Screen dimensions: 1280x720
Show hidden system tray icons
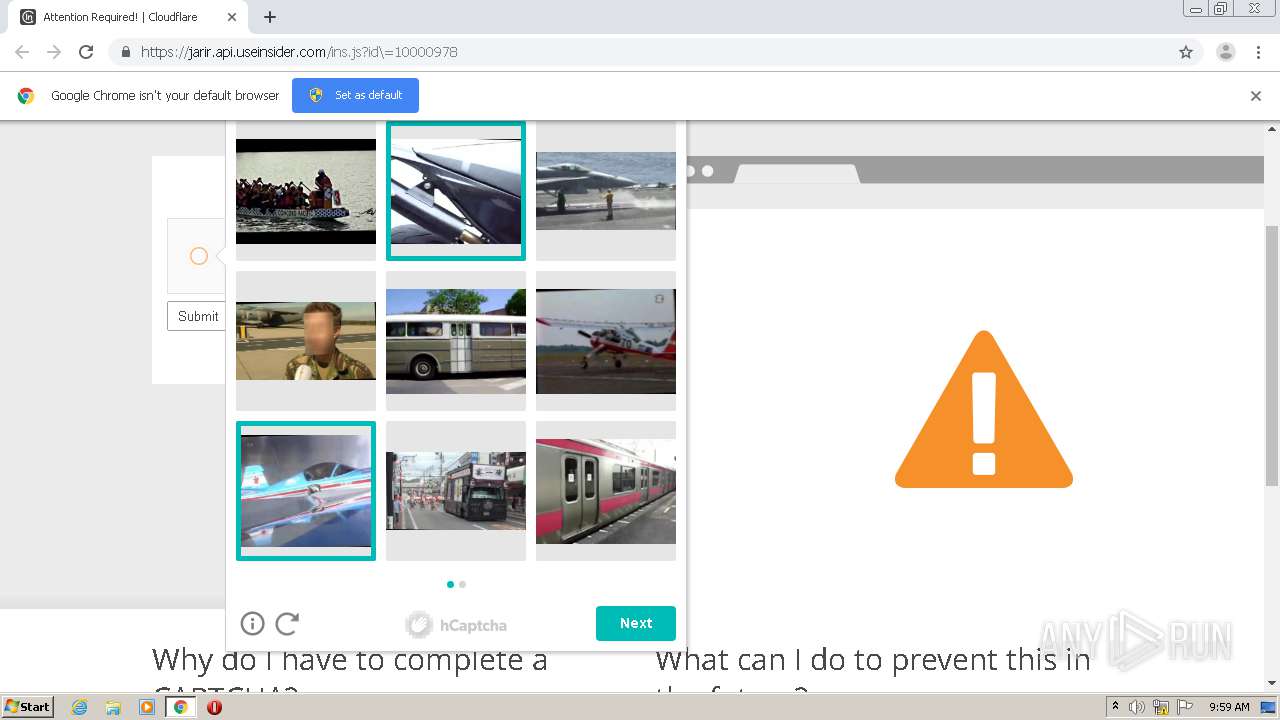pyautogui.click(x=1116, y=707)
